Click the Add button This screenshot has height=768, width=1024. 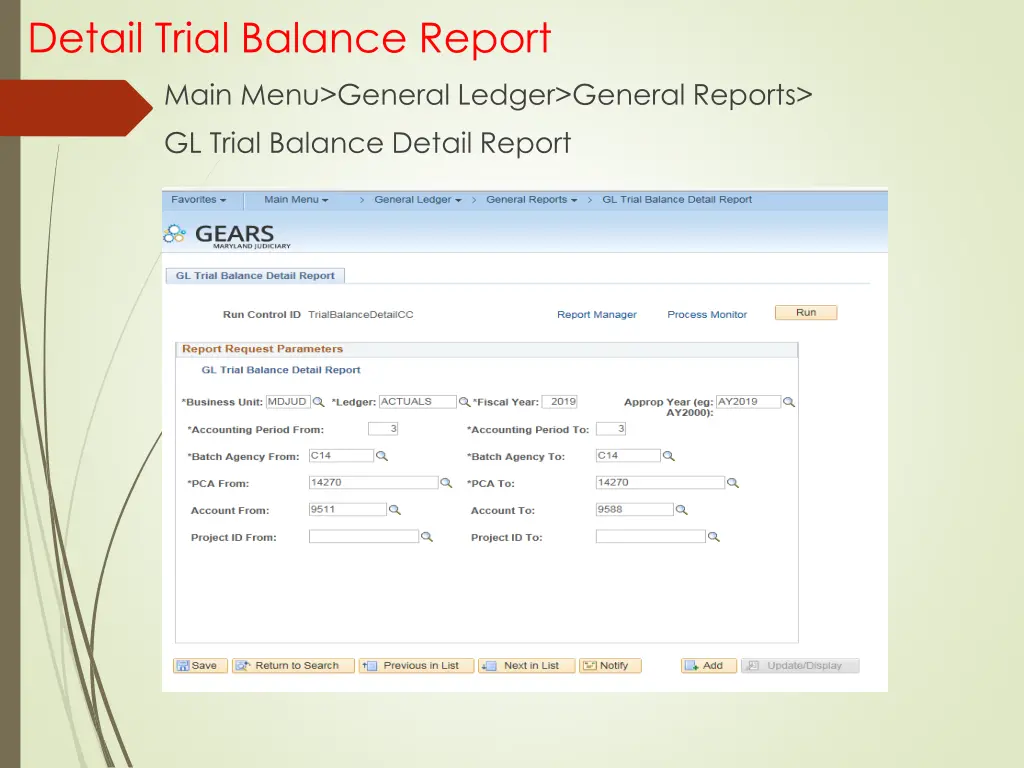point(709,665)
